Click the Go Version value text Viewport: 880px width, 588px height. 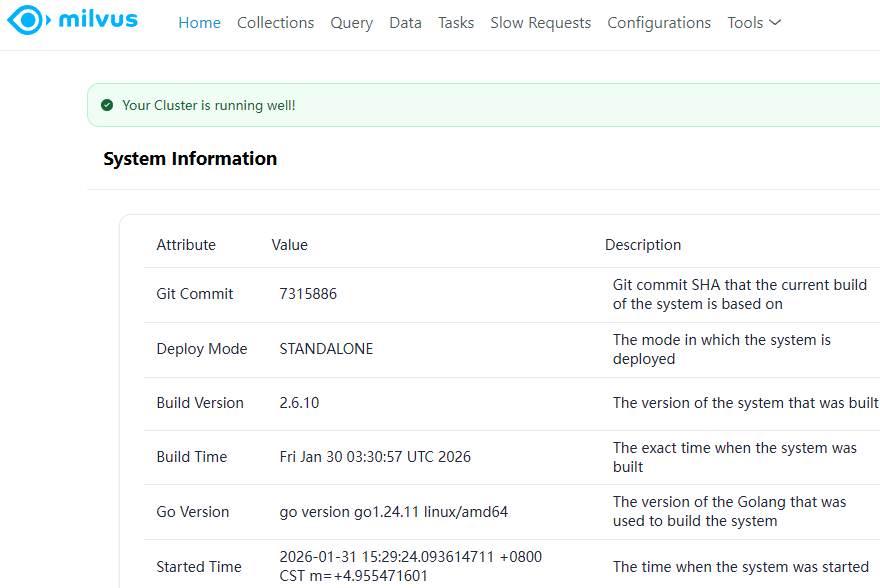click(x=393, y=512)
